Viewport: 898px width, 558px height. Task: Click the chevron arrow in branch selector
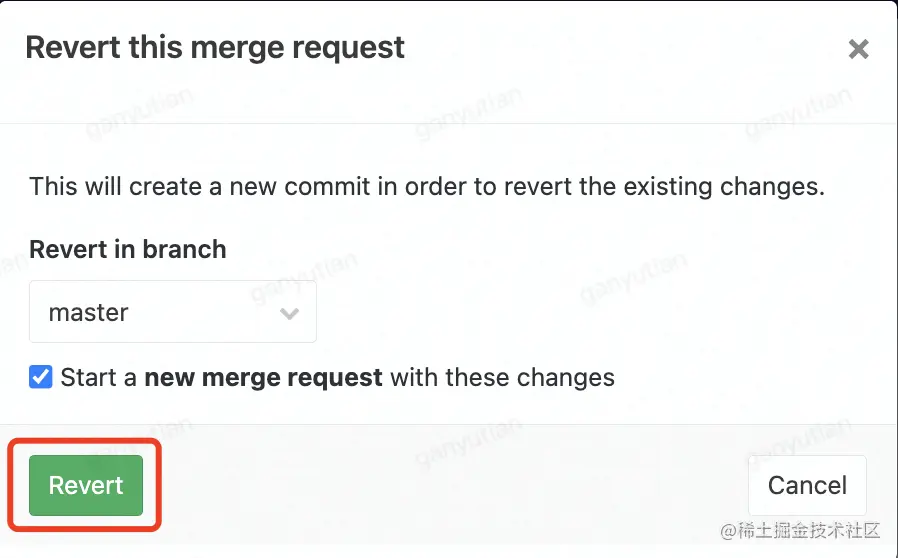pos(289,313)
